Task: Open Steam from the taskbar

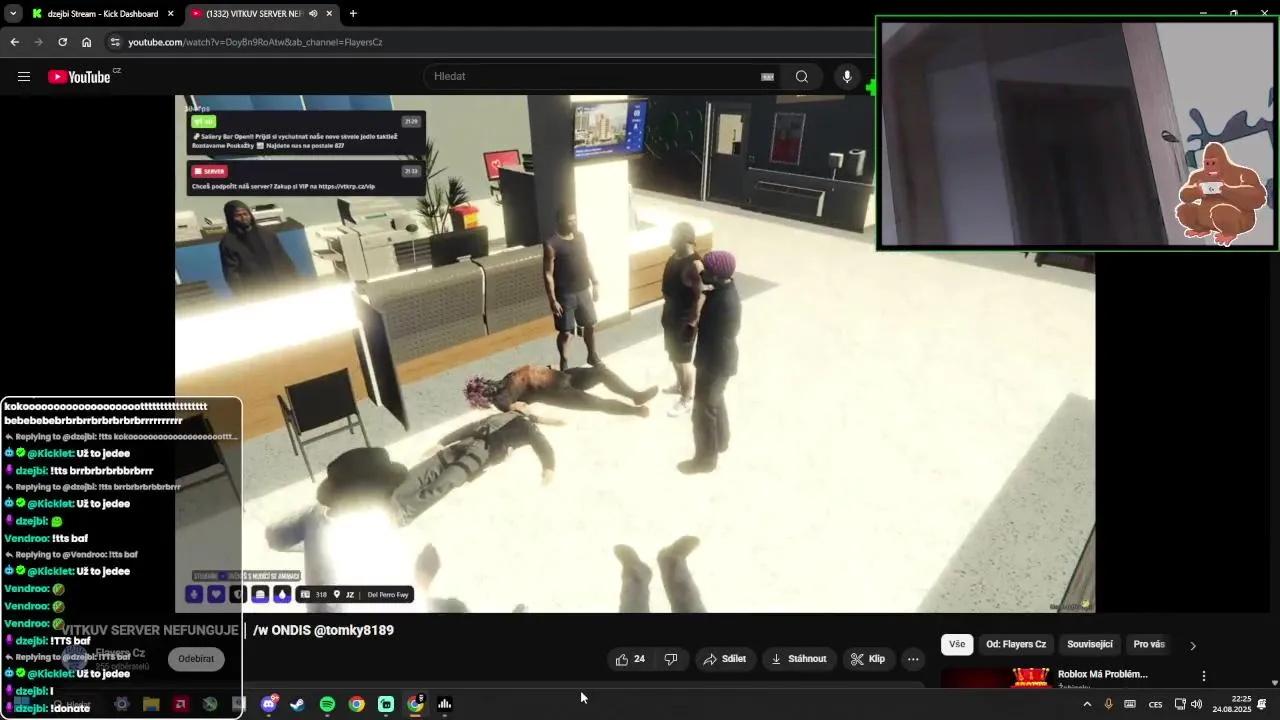Action: (x=297, y=704)
